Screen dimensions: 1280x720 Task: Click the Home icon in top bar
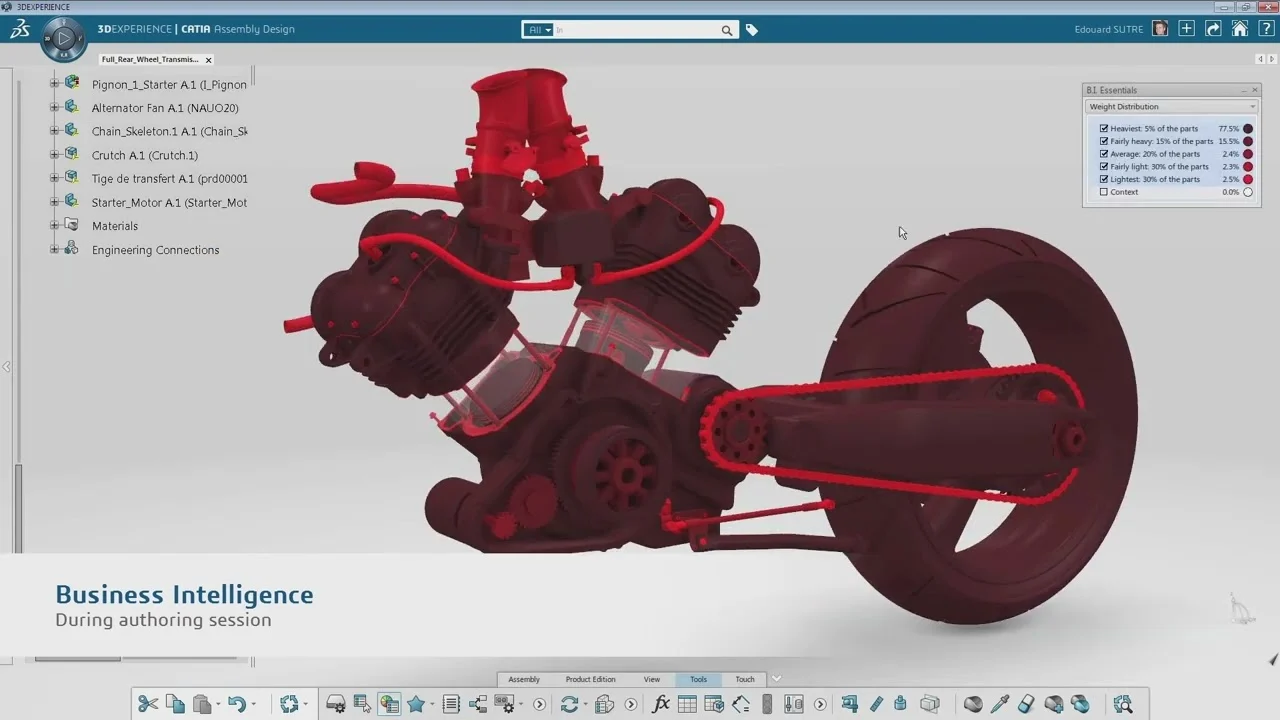click(x=1240, y=29)
